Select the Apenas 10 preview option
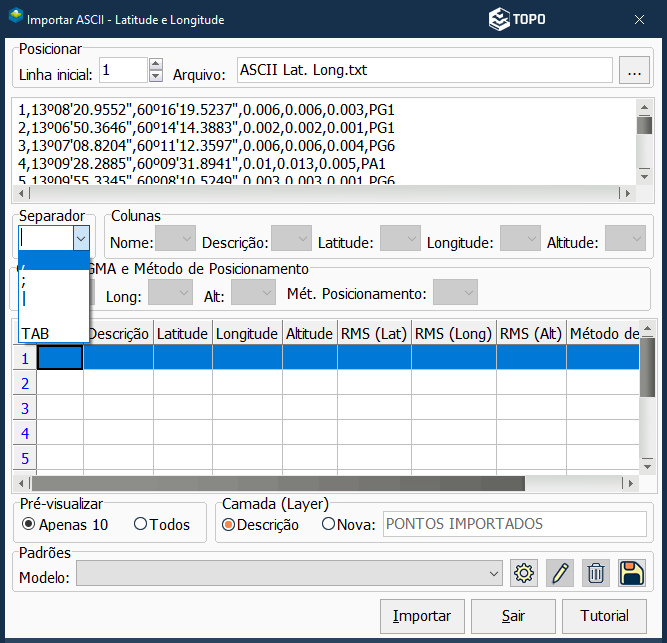The height and width of the screenshot is (643, 667). click(29, 524)
